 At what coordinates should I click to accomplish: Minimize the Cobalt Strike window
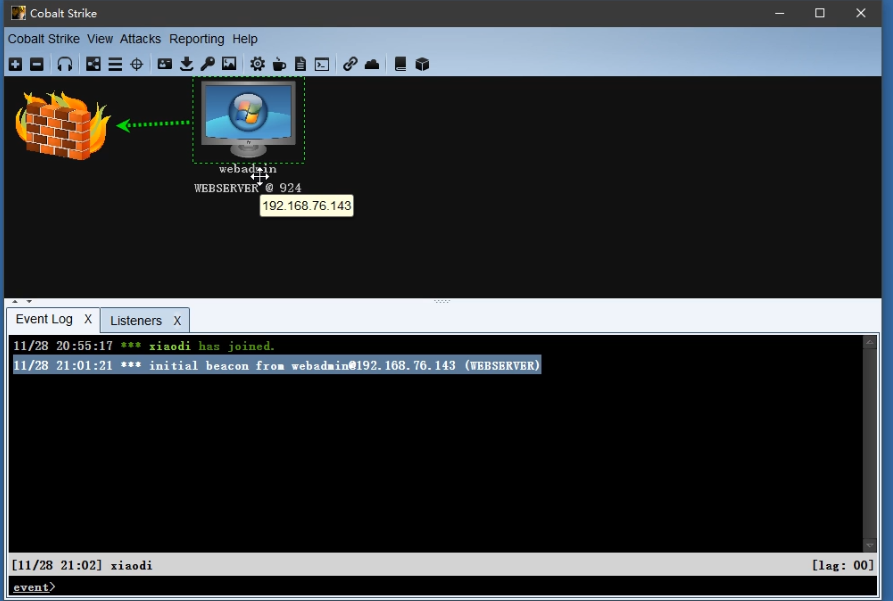point(780,13)
